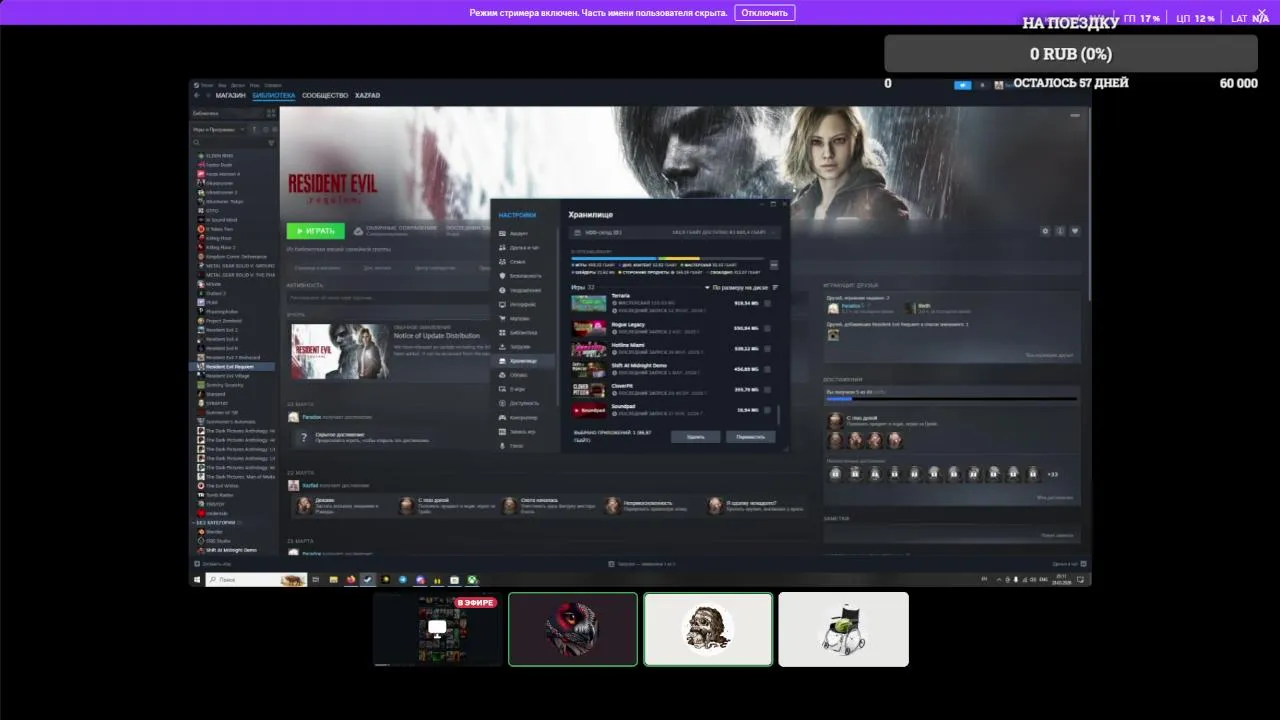The height and width of the screenshot is (720, 1280).
Task: Open Контроллер settings section
Action: click(524, 417)
